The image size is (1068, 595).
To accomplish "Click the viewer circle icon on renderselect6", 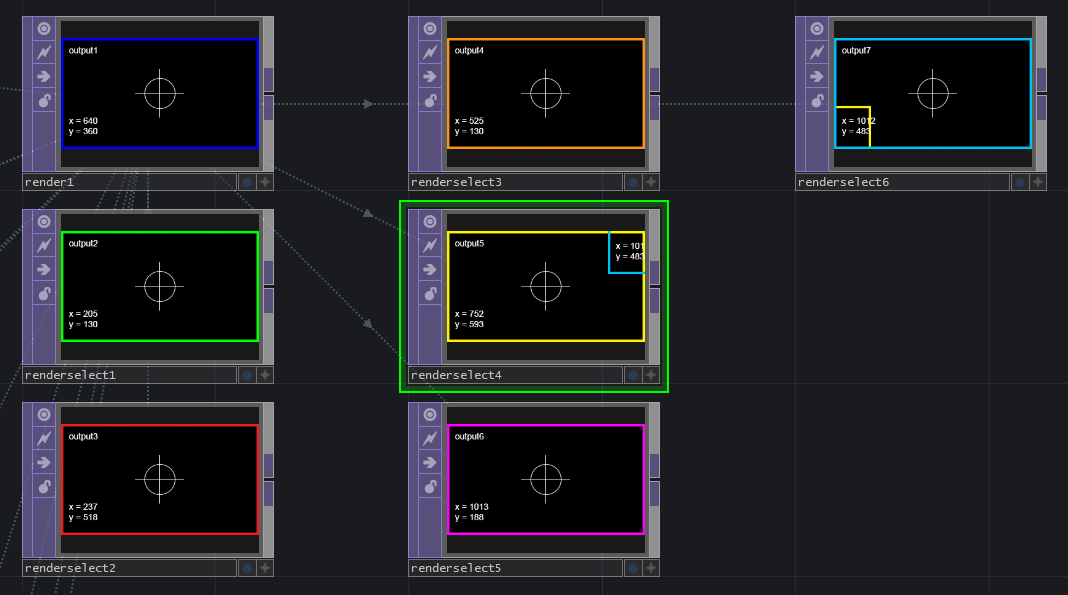I will 817,29.
